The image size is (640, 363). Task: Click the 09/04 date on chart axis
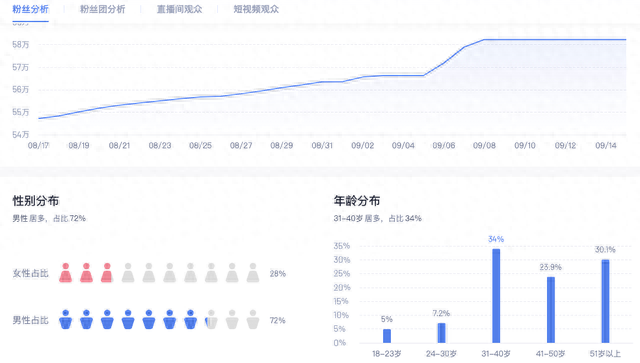[403, 145]
